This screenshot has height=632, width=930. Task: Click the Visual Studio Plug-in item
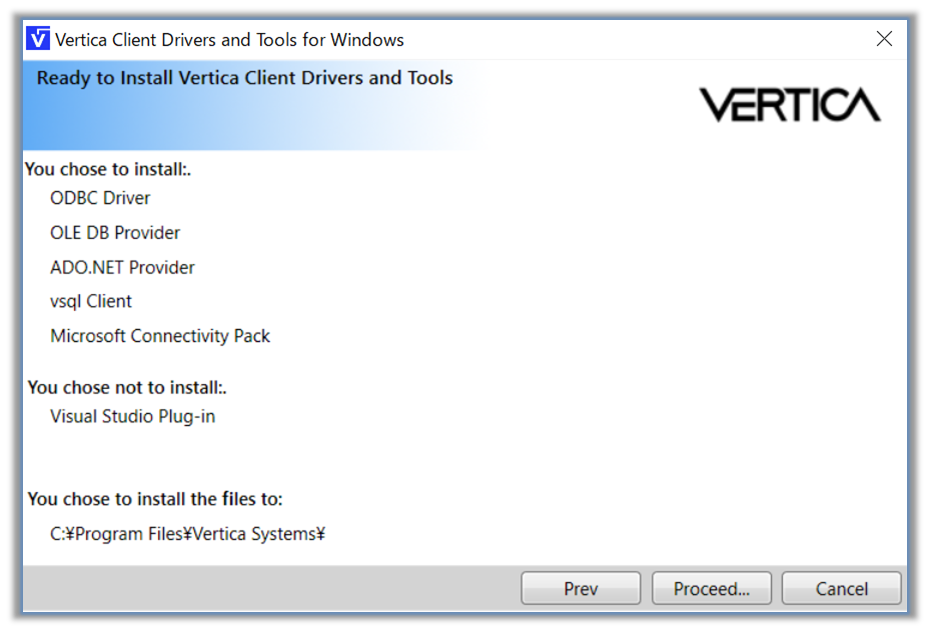tap(132, 416)
